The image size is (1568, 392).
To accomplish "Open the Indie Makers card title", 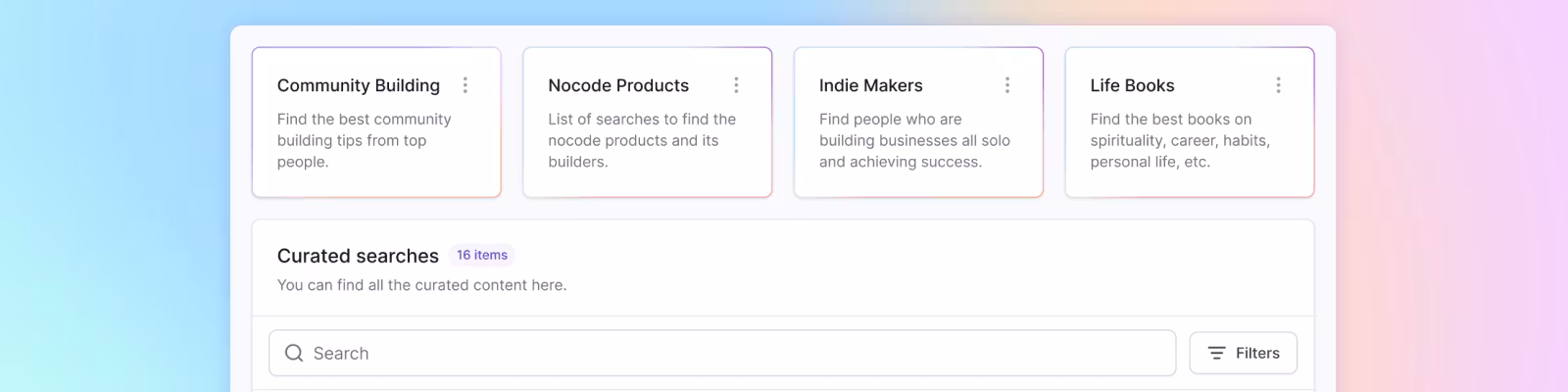I will pyautogui.click(x=870, y=85).
